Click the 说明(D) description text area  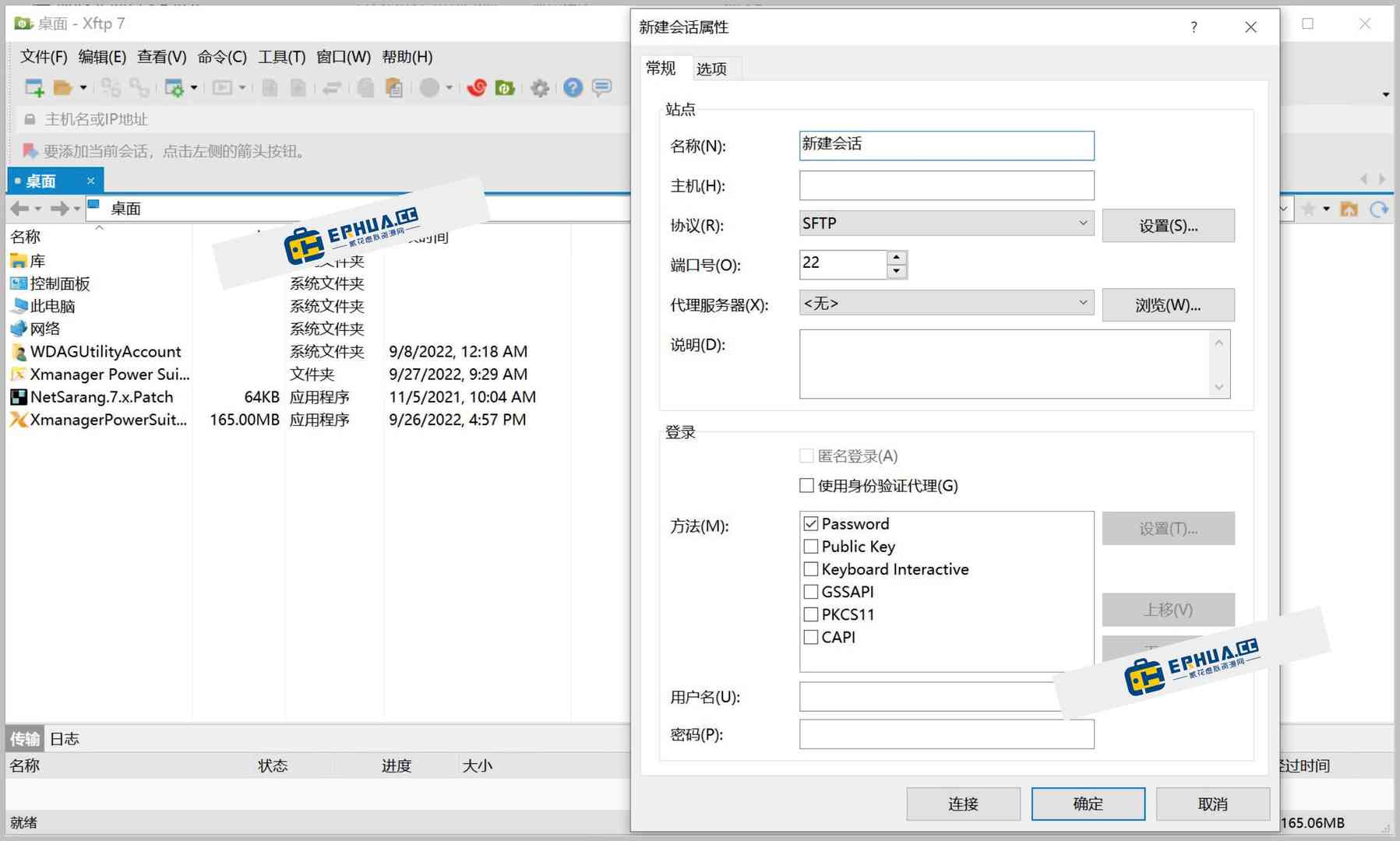[1005, 364]
